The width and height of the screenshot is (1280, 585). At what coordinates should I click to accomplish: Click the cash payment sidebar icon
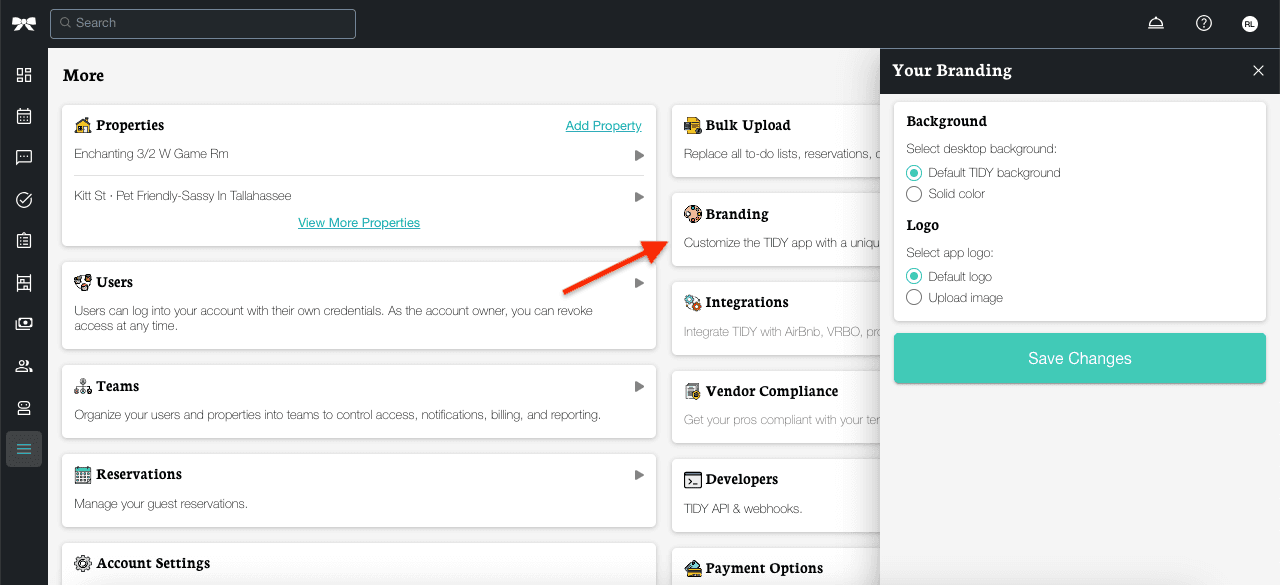[24, 324]
